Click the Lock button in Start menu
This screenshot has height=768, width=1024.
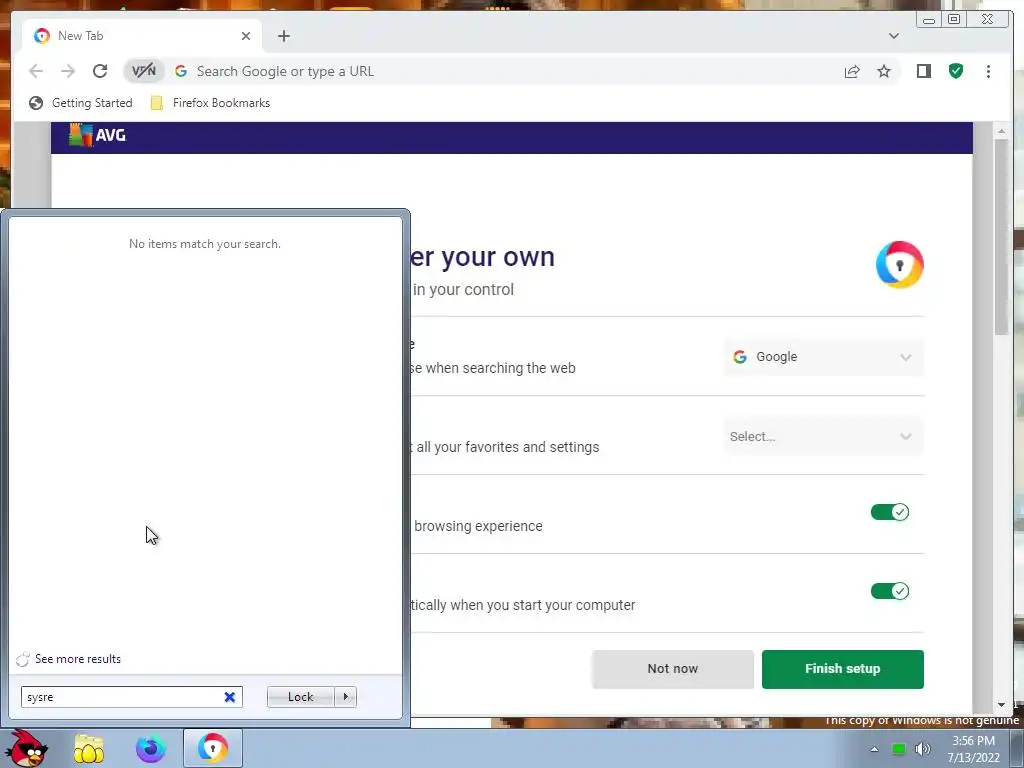tap(300, 697)
